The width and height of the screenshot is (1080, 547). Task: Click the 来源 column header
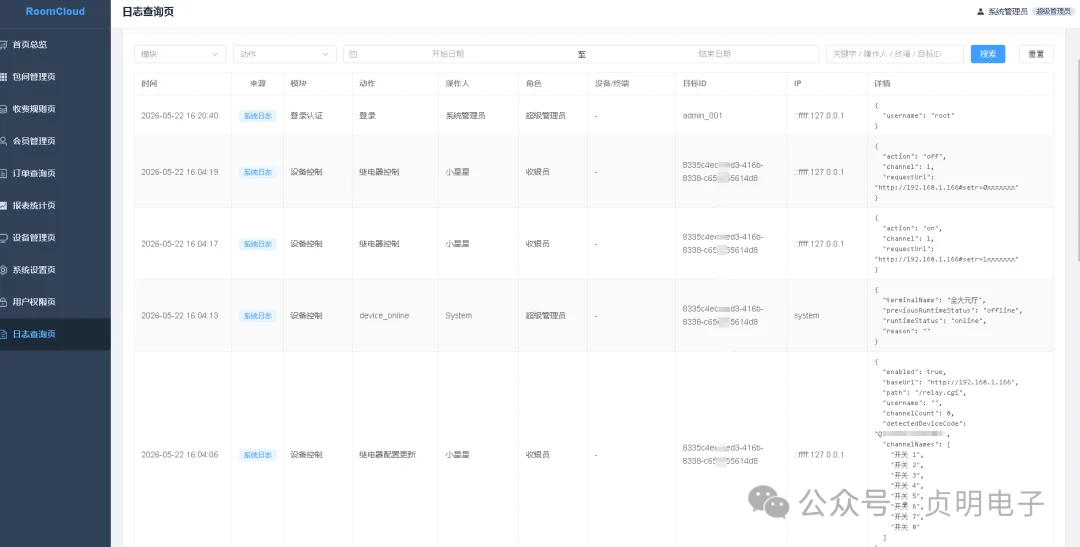click(x=258, y=83)
